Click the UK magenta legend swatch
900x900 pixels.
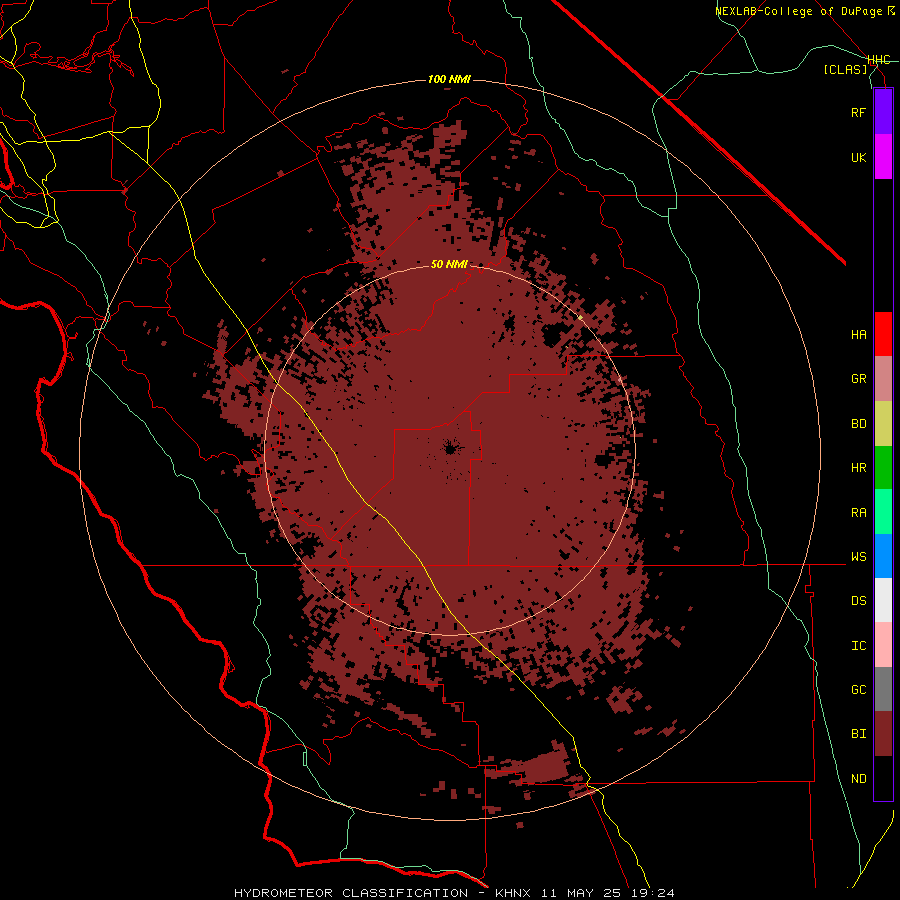(883, 157)
